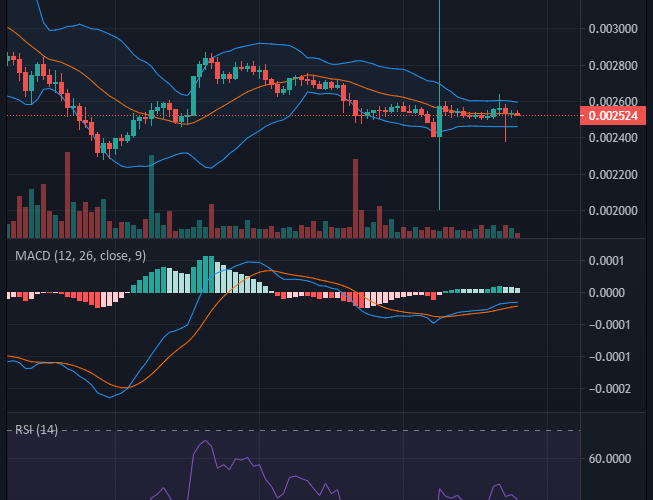Click the 0.002000 price axis label
Image resolution: width=653 pixels, height=500 pixels.
point(614,211)
